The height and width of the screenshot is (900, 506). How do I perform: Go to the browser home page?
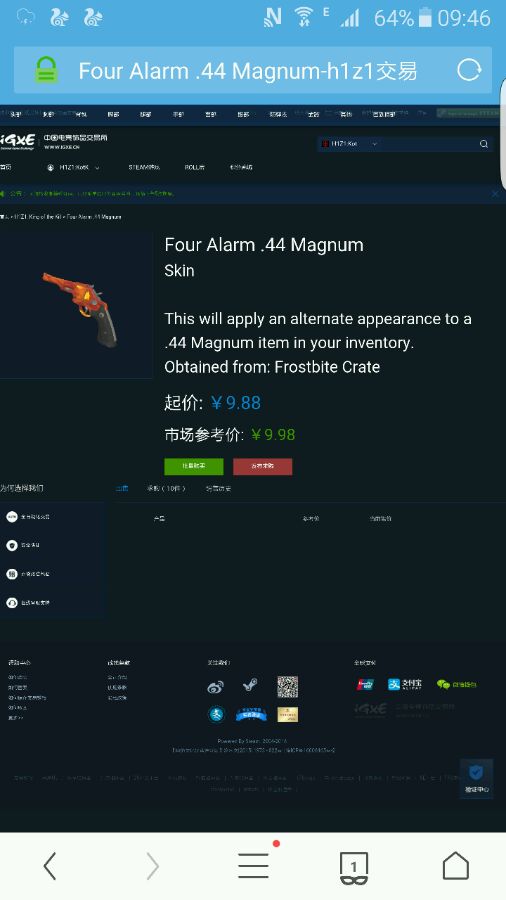pos(456,865)
